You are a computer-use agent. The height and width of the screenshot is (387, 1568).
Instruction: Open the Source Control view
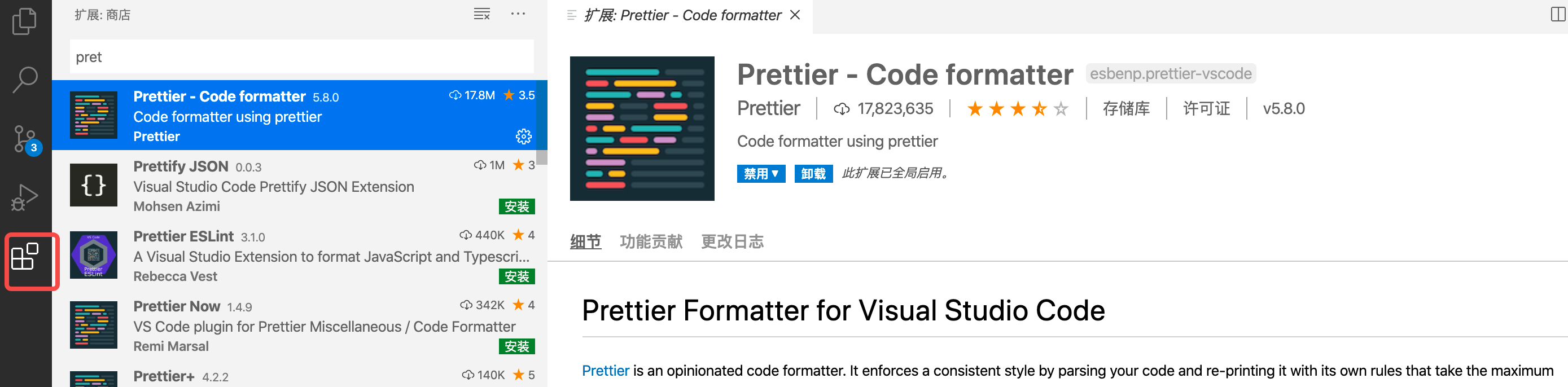click(x=25, y=139)
